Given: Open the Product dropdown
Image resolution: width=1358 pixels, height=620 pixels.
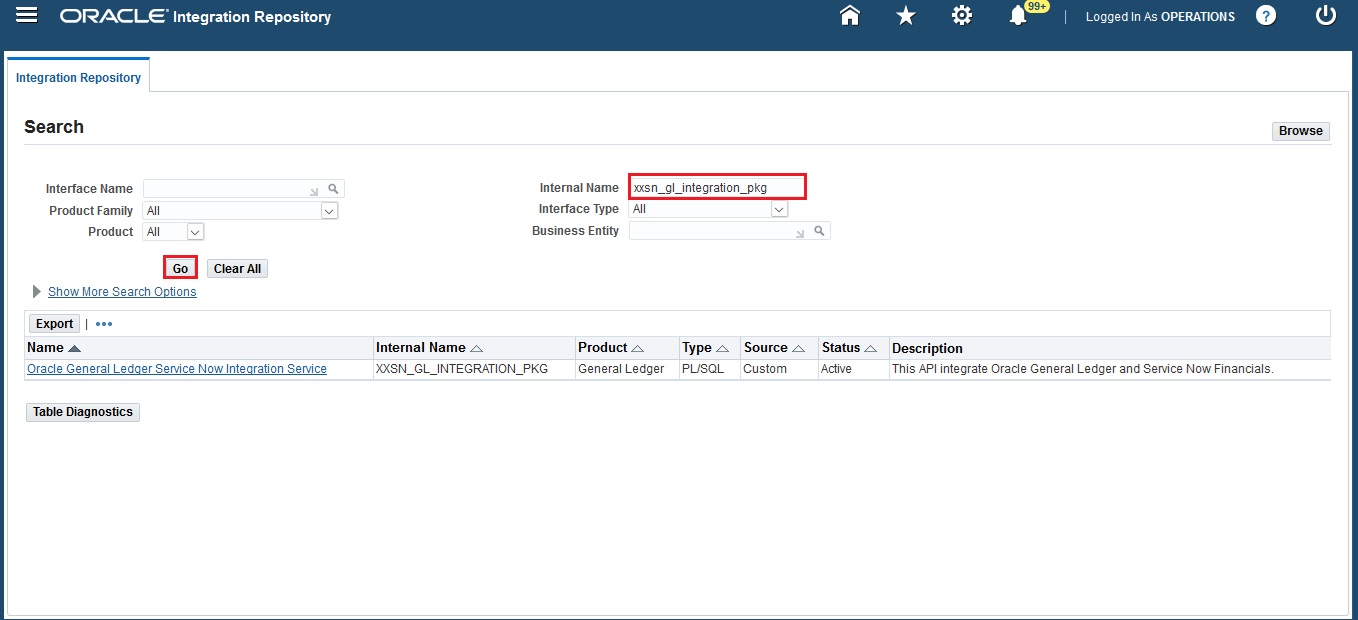Looking at the screenshot, I should pos(174,231).
